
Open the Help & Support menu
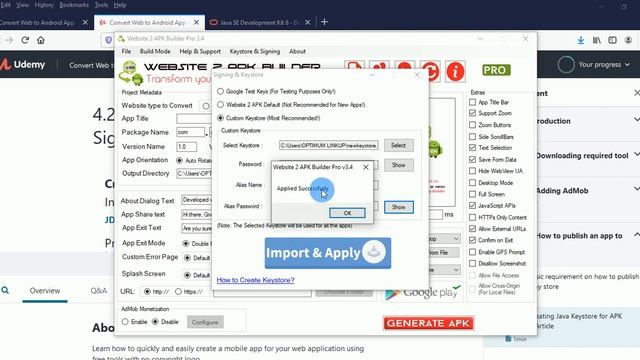(x=200, y=51)
